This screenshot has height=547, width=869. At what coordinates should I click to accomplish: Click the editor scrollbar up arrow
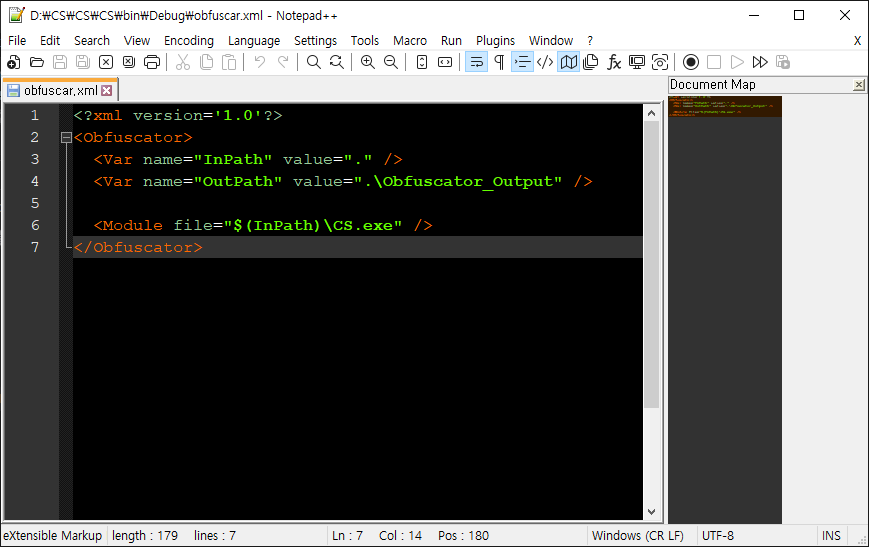[651, 113]
